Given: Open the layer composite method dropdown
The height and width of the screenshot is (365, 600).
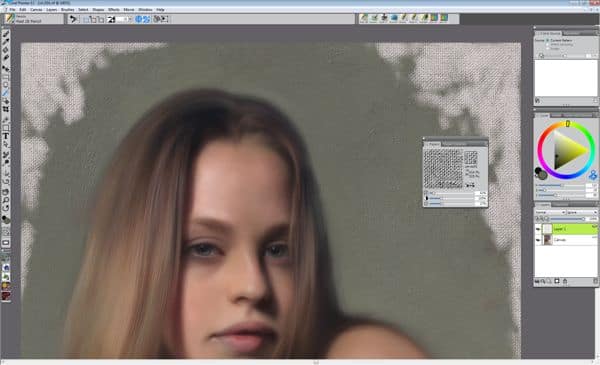Looking at the screenshot, I should click(550, 212).
